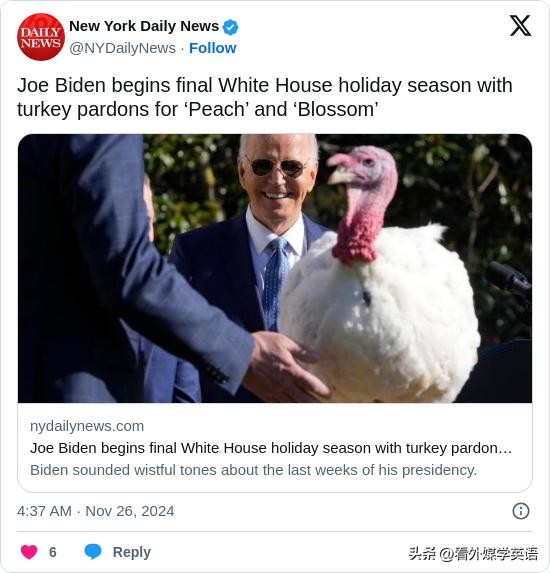Click the article description about wistful tones
Image resolution: width=550 pixels, height=573 pixels.
coord(254,470)
